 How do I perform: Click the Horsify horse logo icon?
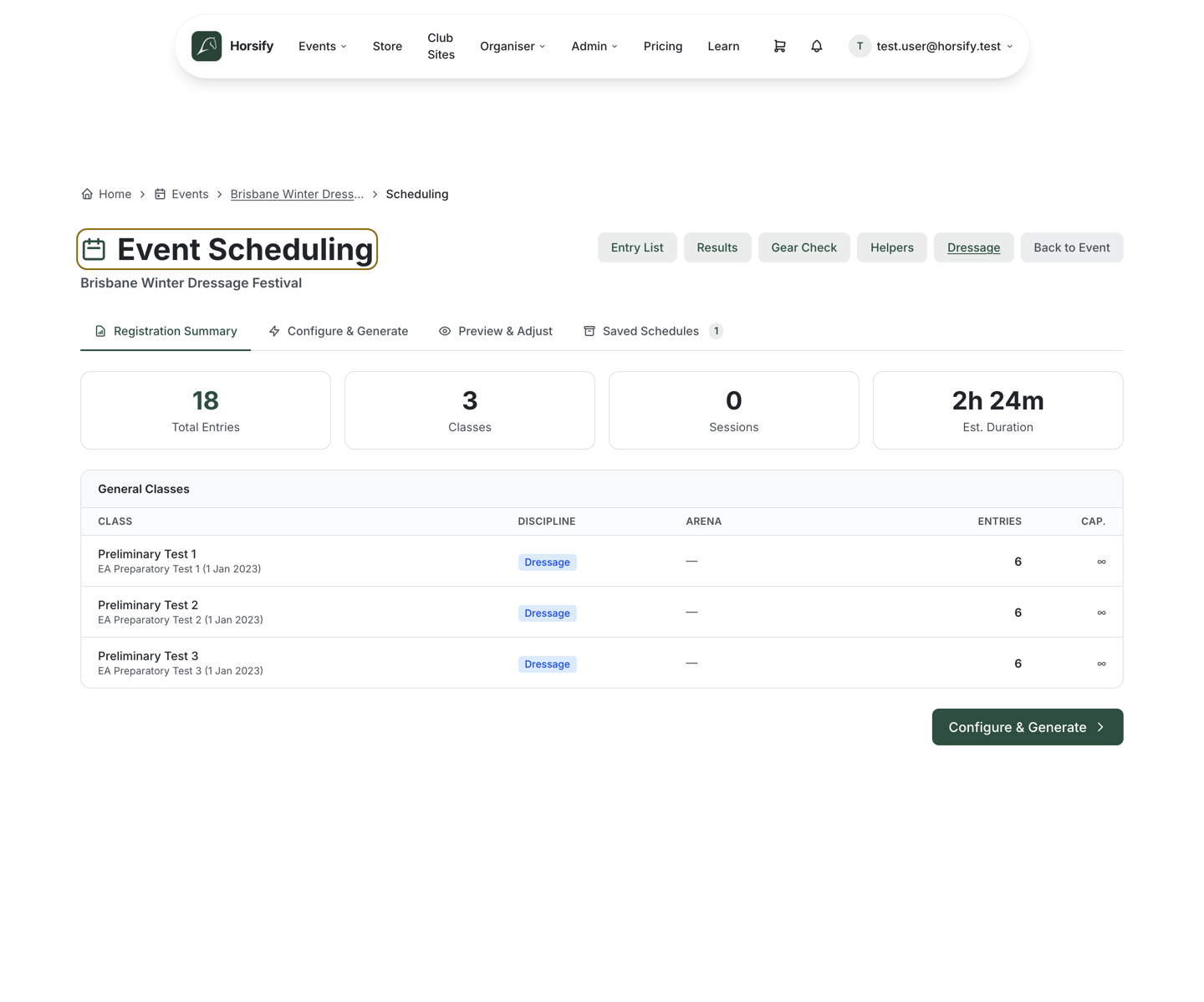[x=207, y=46]
